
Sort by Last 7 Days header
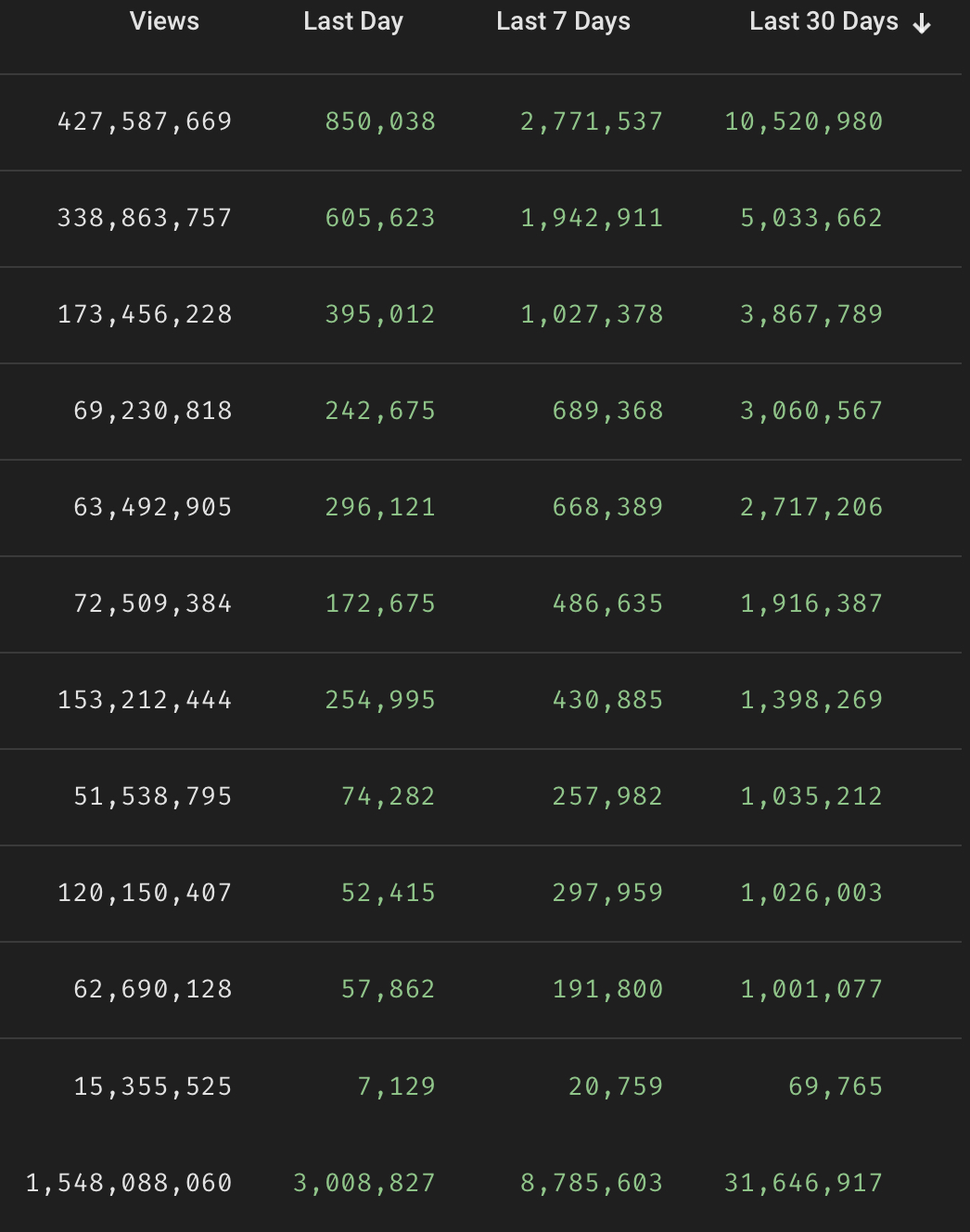[563, 21]
